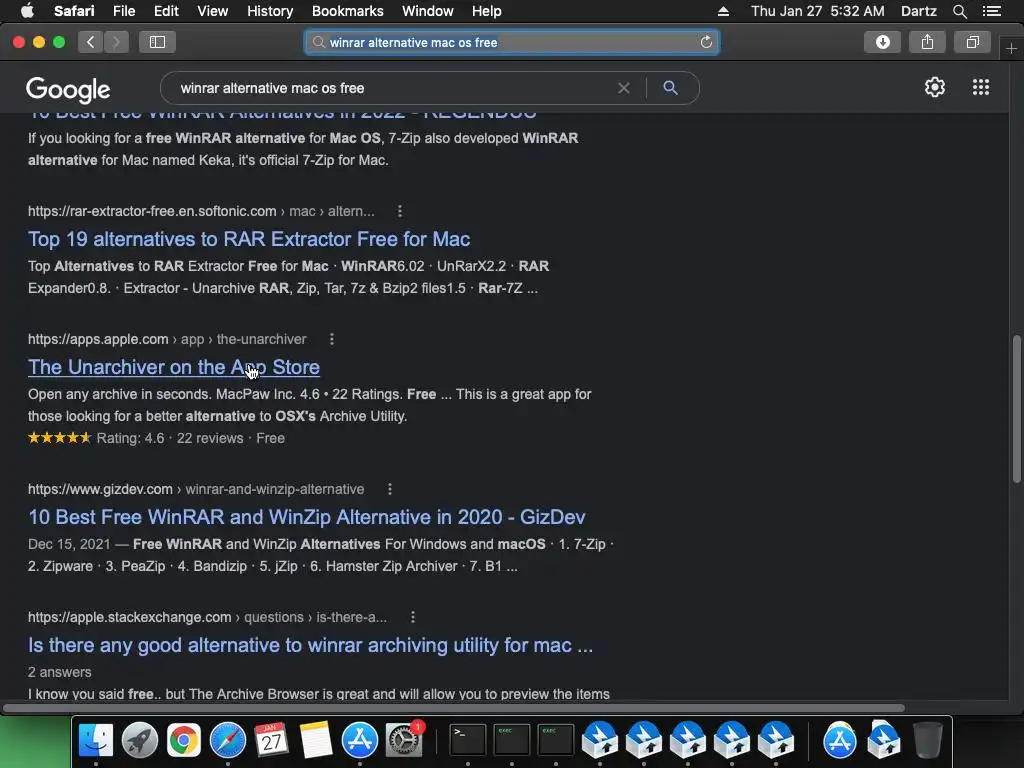Open Notes from the Dock
This screenshot has width=1024, height=768.
(x=316, y=741)
